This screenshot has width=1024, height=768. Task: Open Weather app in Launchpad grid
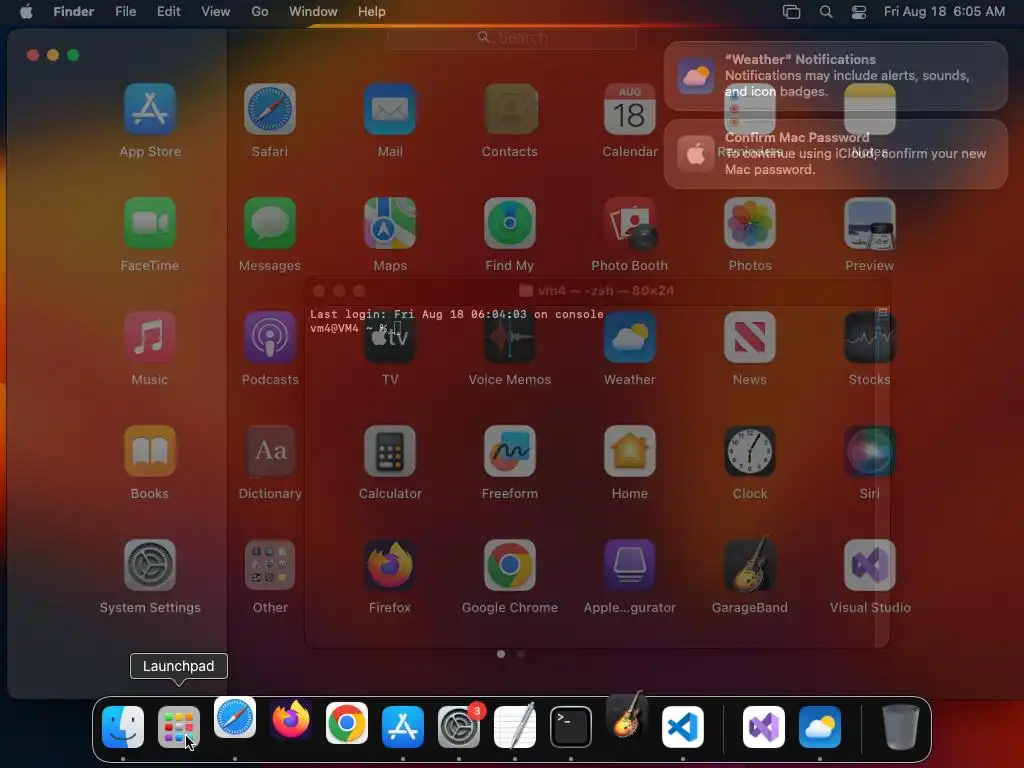pyautogui.click(x=630, y=337)
